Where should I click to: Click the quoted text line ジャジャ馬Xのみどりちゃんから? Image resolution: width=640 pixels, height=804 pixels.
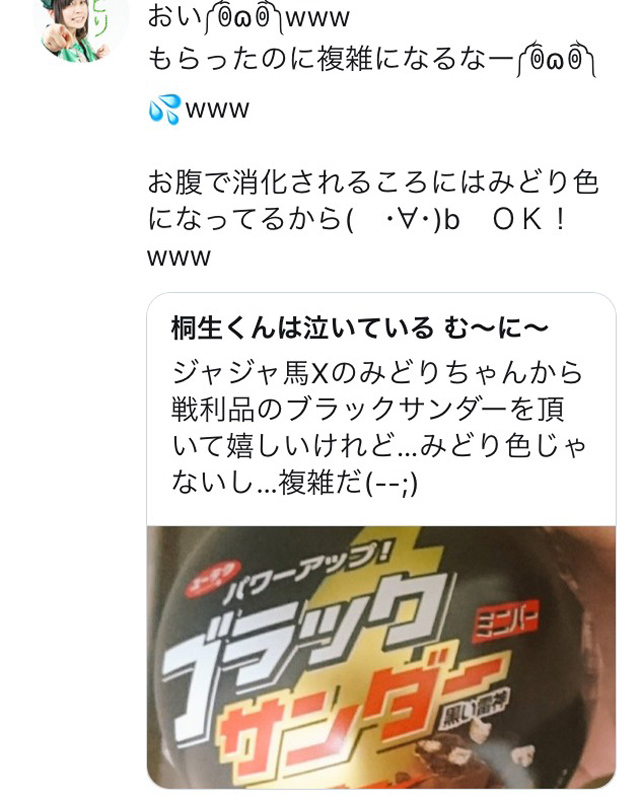(x=377, y=373)
